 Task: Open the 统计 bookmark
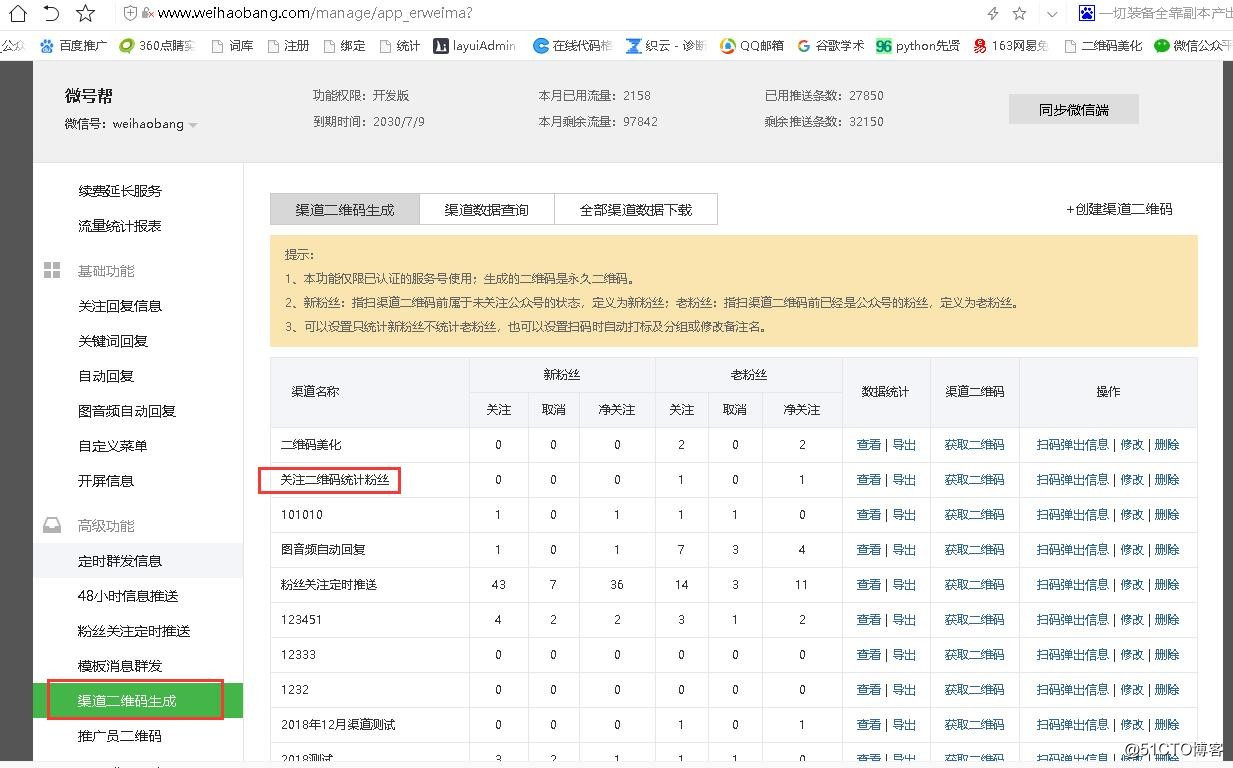pos(399,45)
